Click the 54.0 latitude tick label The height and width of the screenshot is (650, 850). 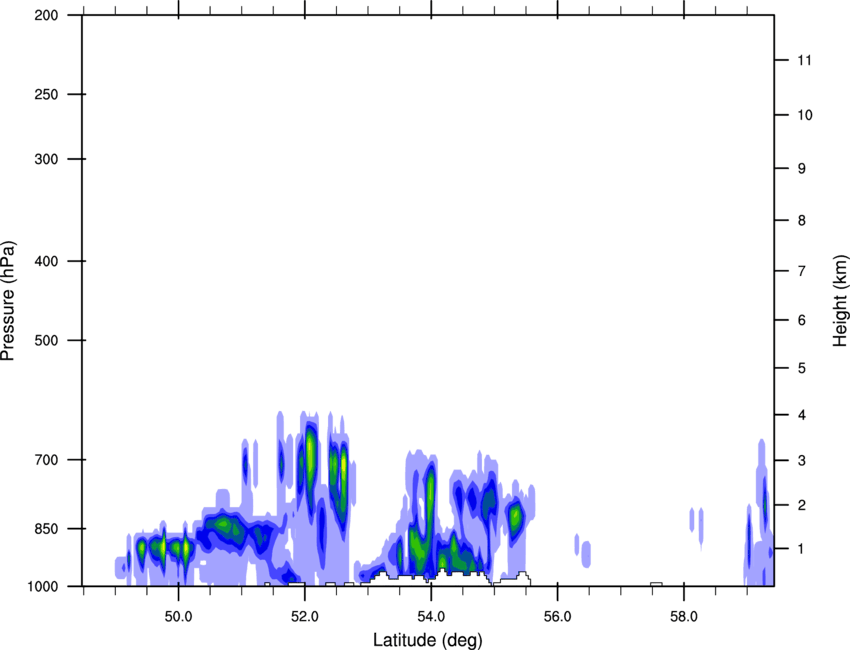(431, 617)
